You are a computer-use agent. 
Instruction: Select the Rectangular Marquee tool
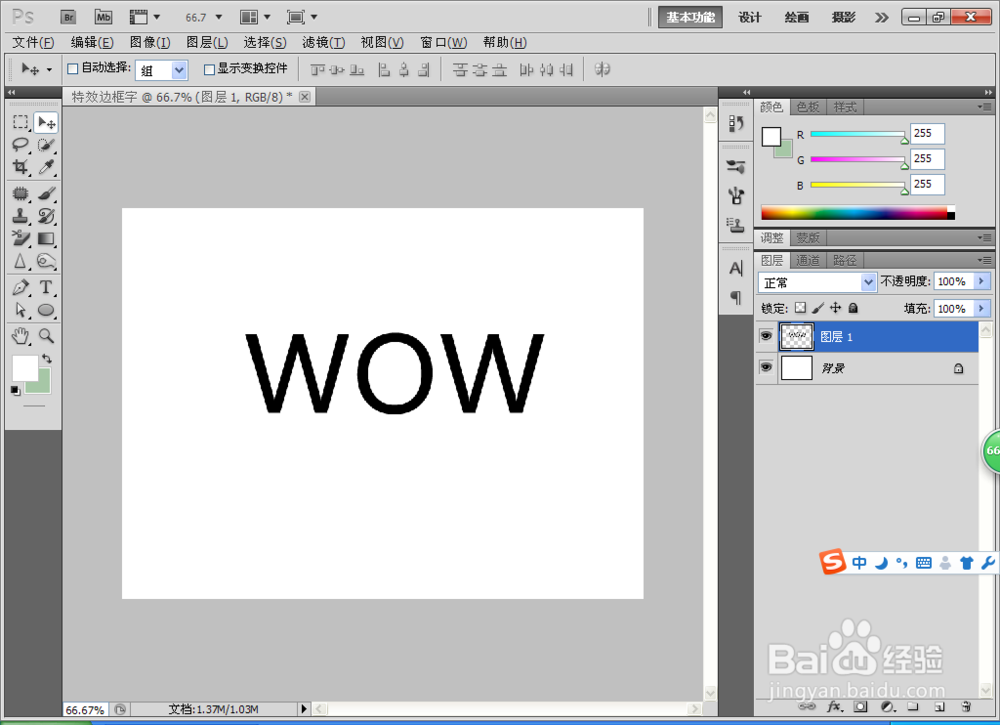[21, 122]
